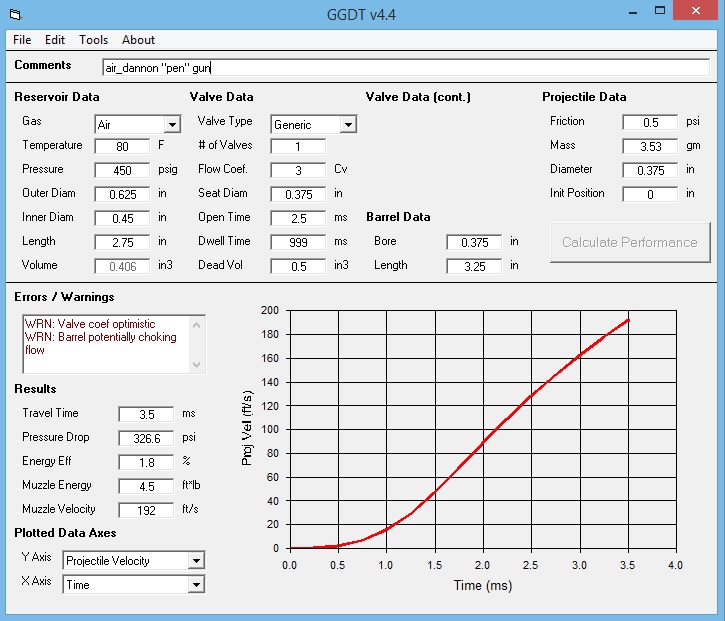725x621 pixels.
Task: Open the Tools menu
Action: pyautogui.click(x=93, y=40)
